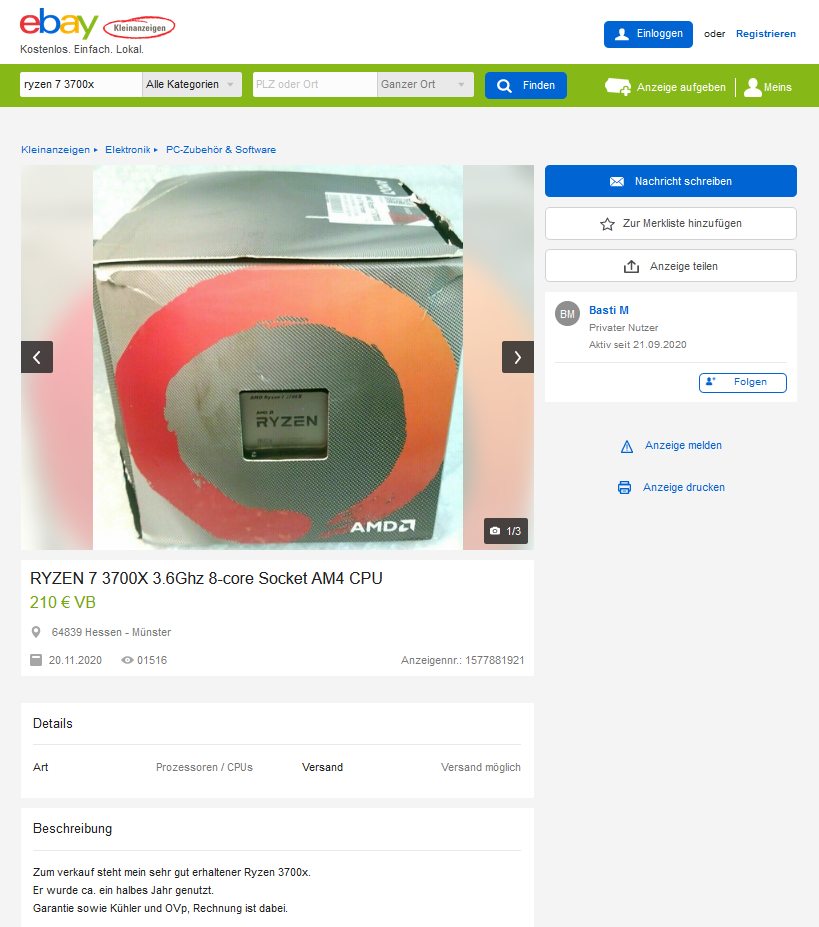
Task: Click the Aktiv seit 21.09.2020 text
Action: (x=637, y=345)
